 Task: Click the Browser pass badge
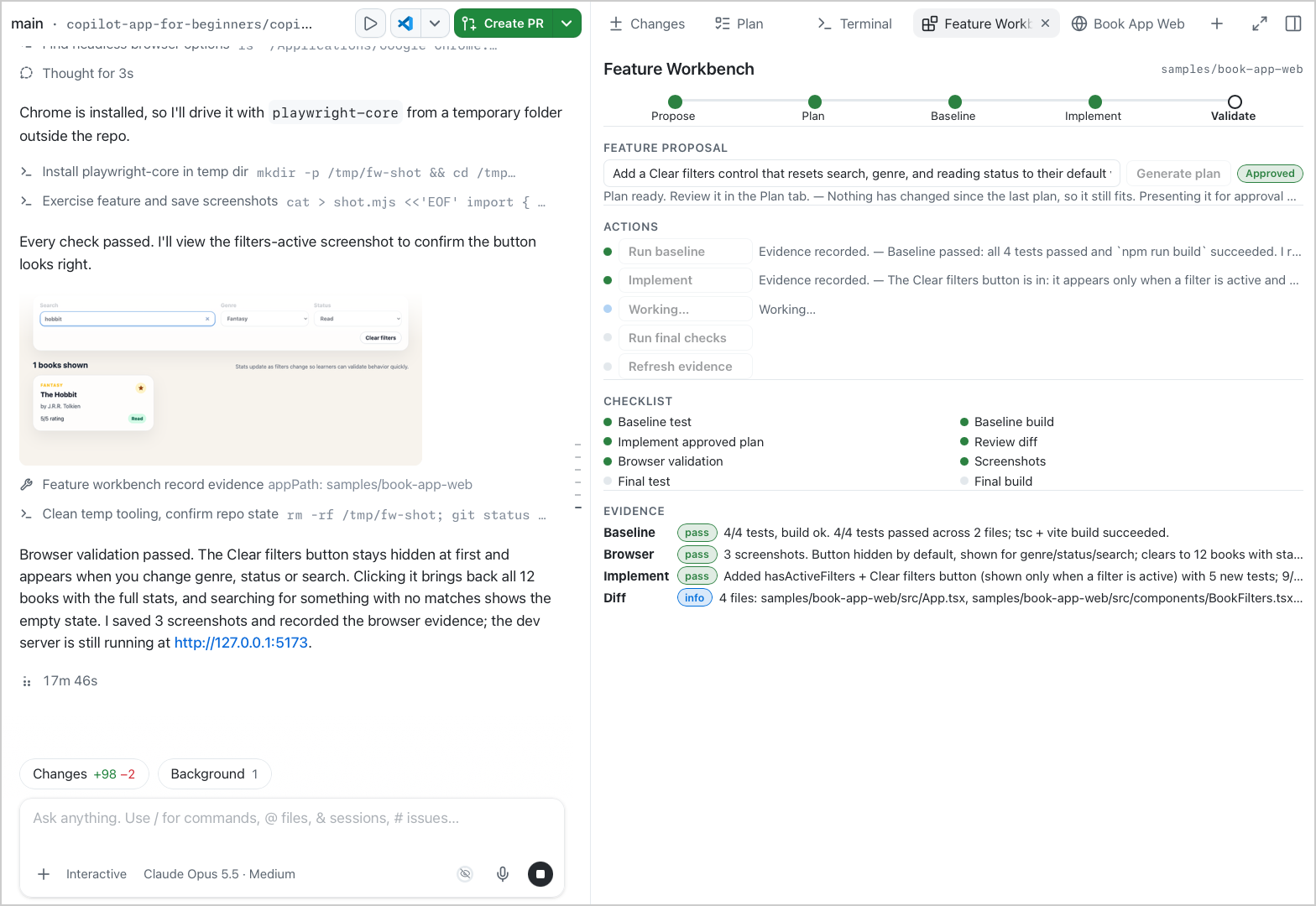click(697, 555)
